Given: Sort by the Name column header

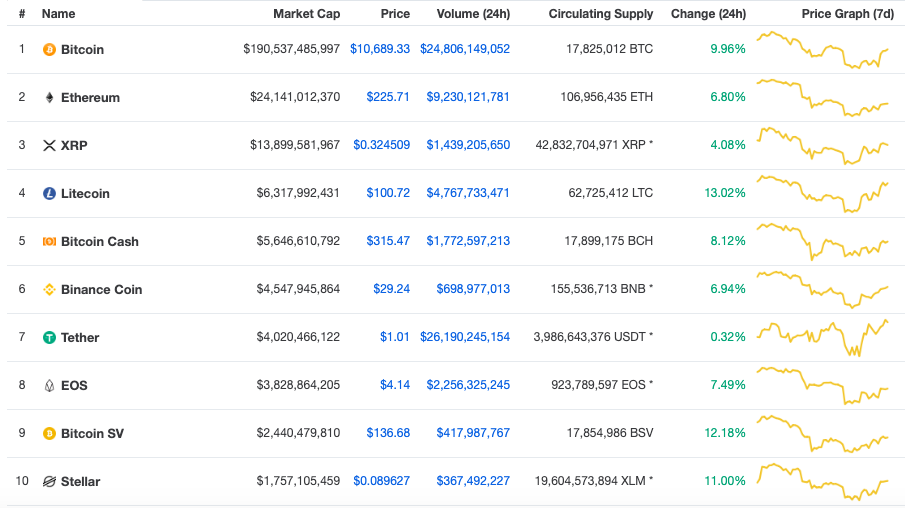Looking at the screenshot, I should click(x=58, y=14).
